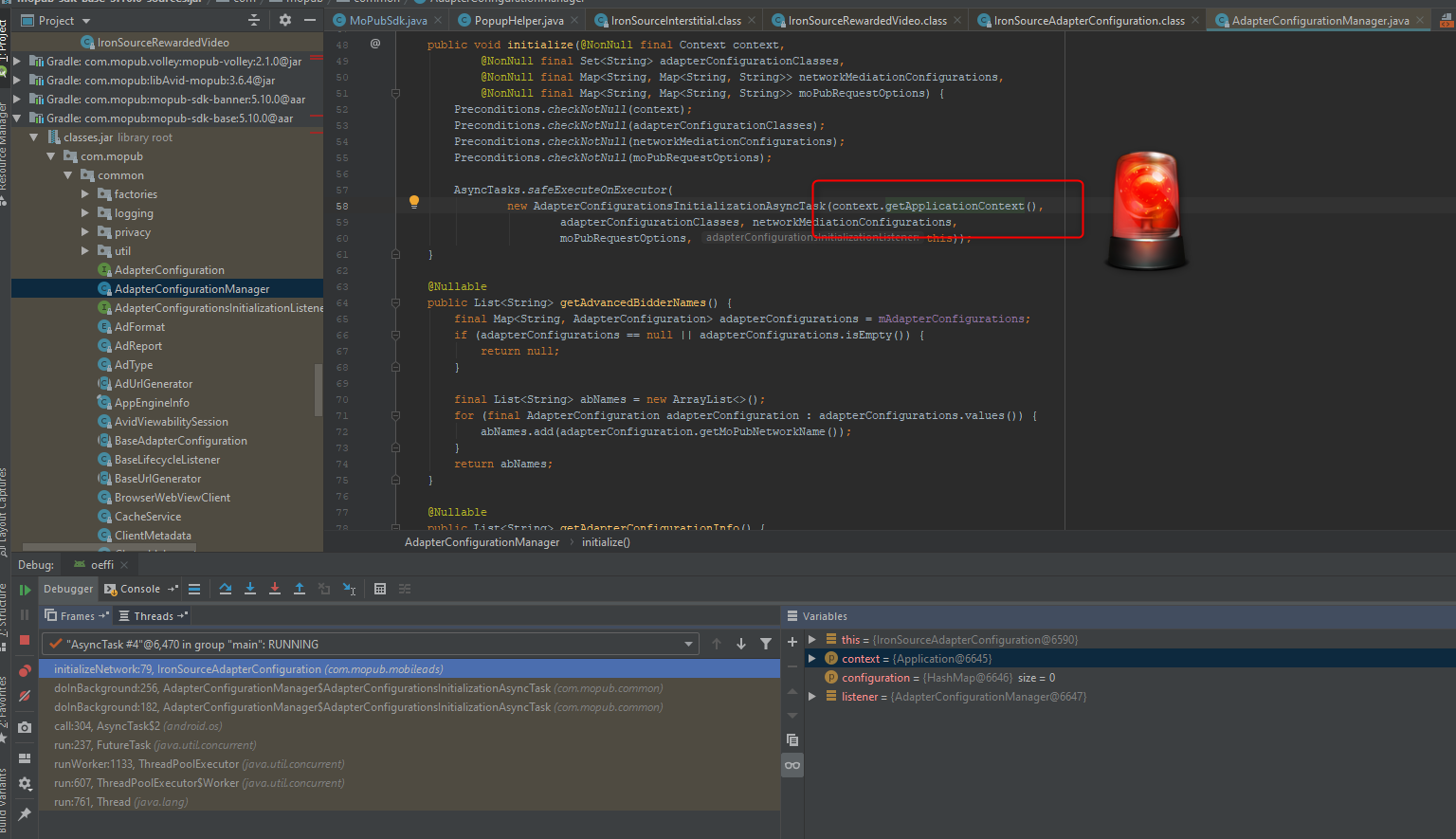This screenshot has width=1456, height=839.
Task: Open the IronSourceRewardedVideo.class tab
Action: tap(866, 20)
